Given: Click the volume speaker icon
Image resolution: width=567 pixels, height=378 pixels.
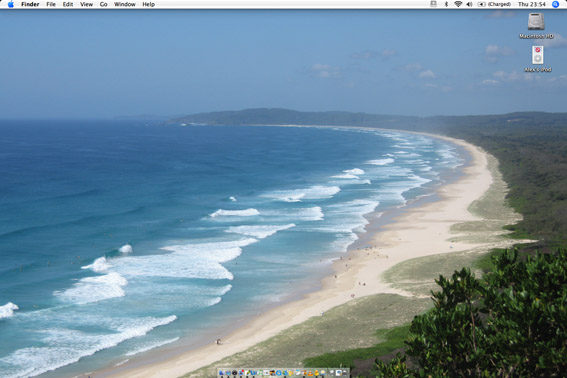Looking at the screenshot, I should (469, 4).
